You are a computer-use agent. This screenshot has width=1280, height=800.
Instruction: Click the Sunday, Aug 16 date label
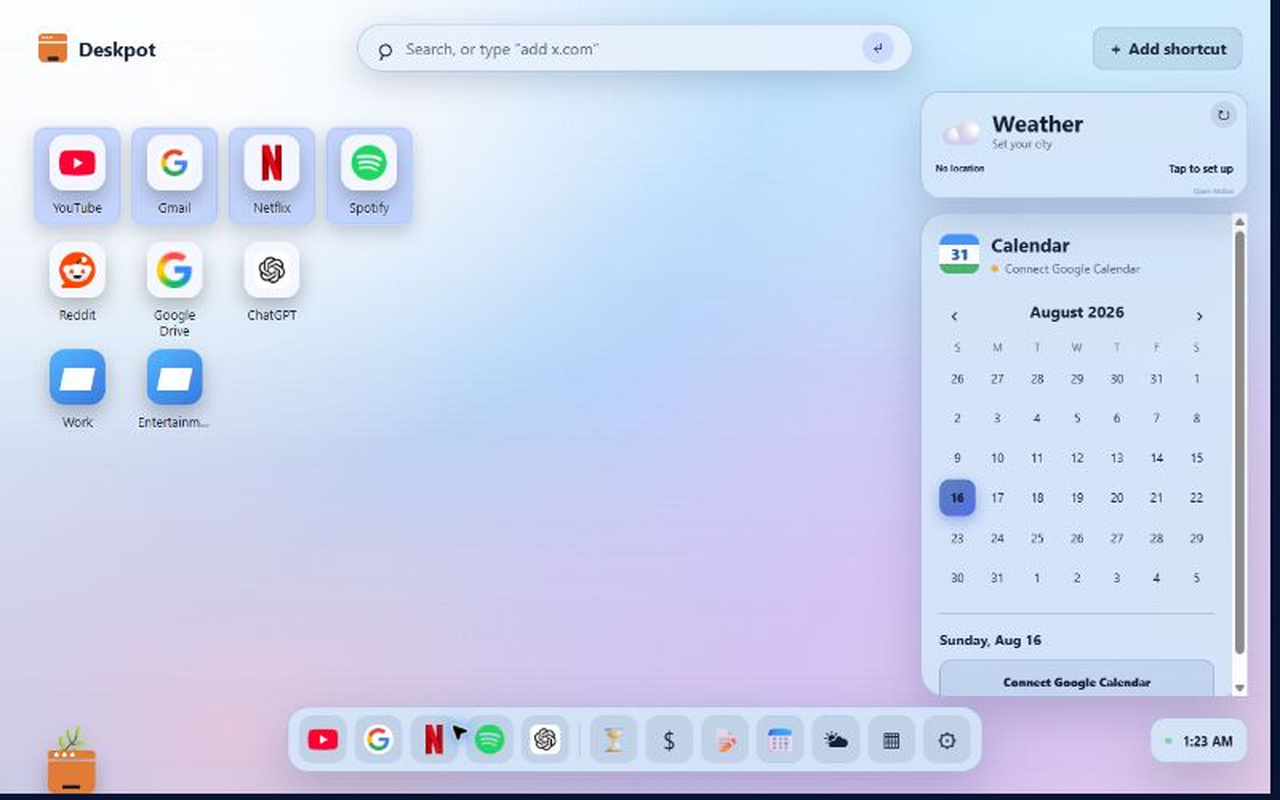tap(990, 640)
